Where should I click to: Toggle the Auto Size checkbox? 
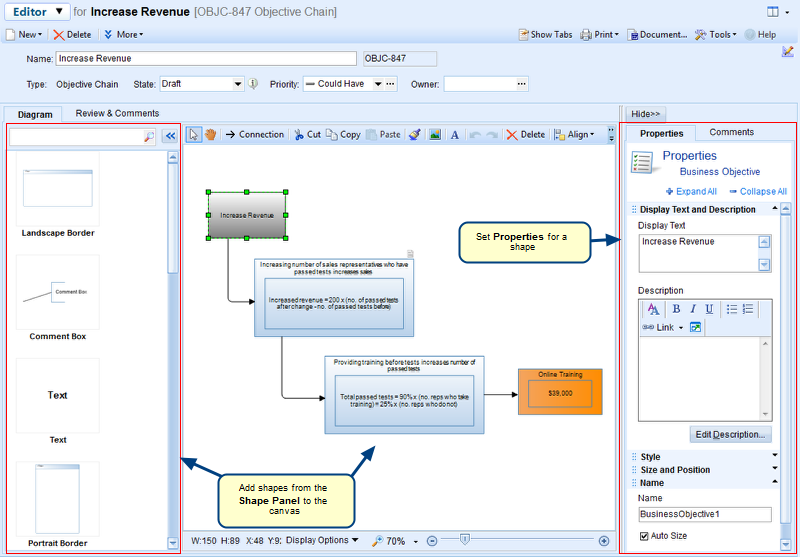[x=645, y=537]
